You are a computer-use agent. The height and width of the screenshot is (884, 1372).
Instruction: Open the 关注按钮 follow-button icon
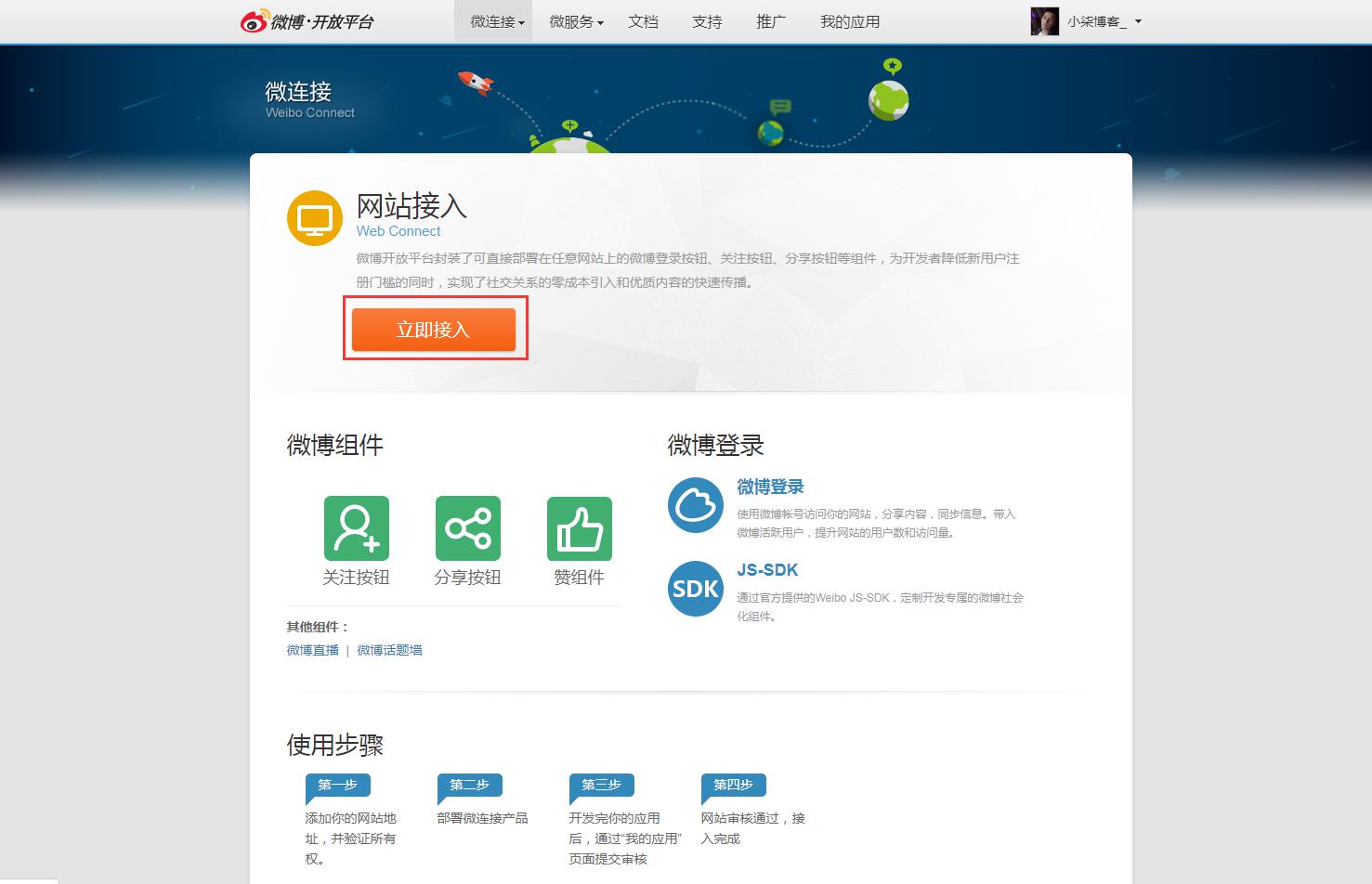pos(357,528)
